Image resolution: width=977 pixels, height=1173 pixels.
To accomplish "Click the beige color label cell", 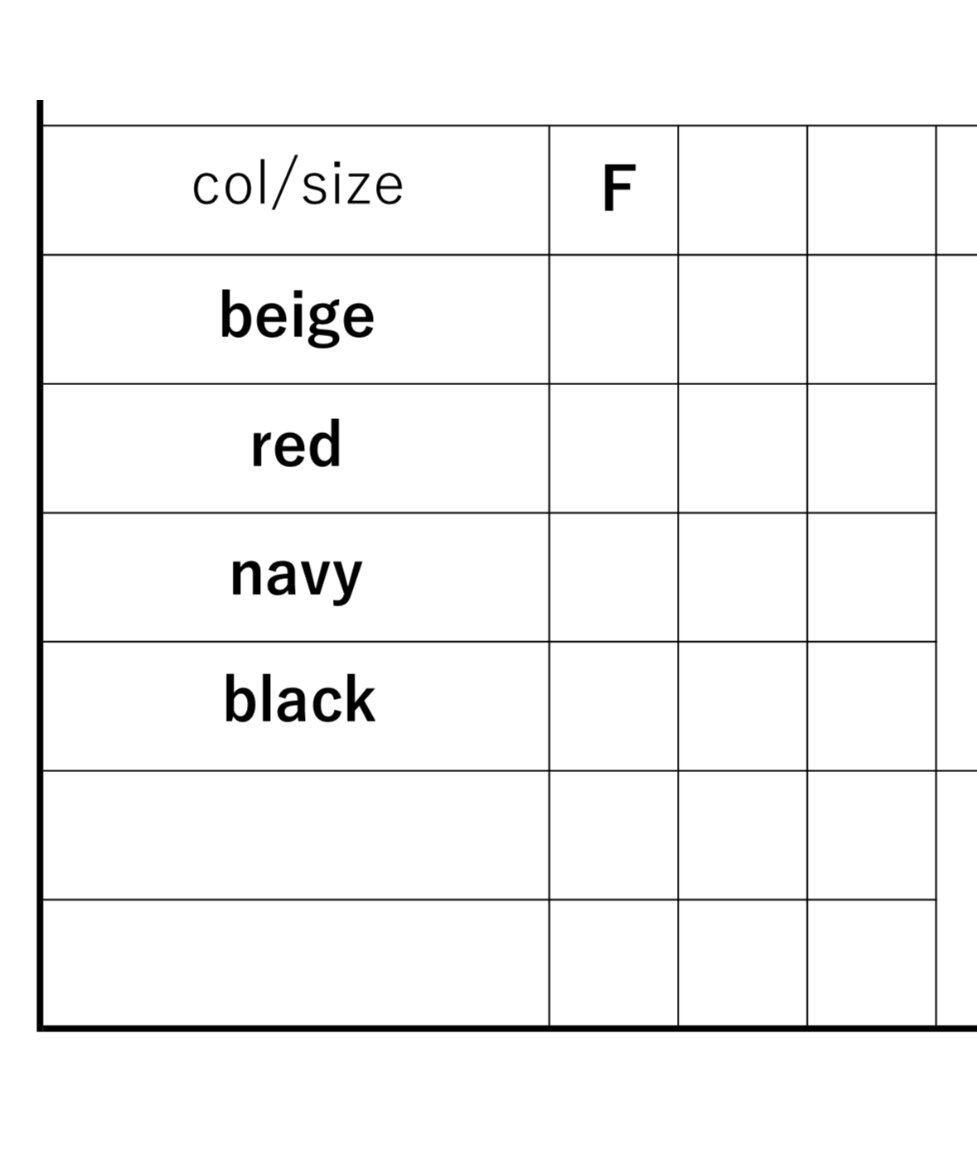I will [x=296, y=319].
